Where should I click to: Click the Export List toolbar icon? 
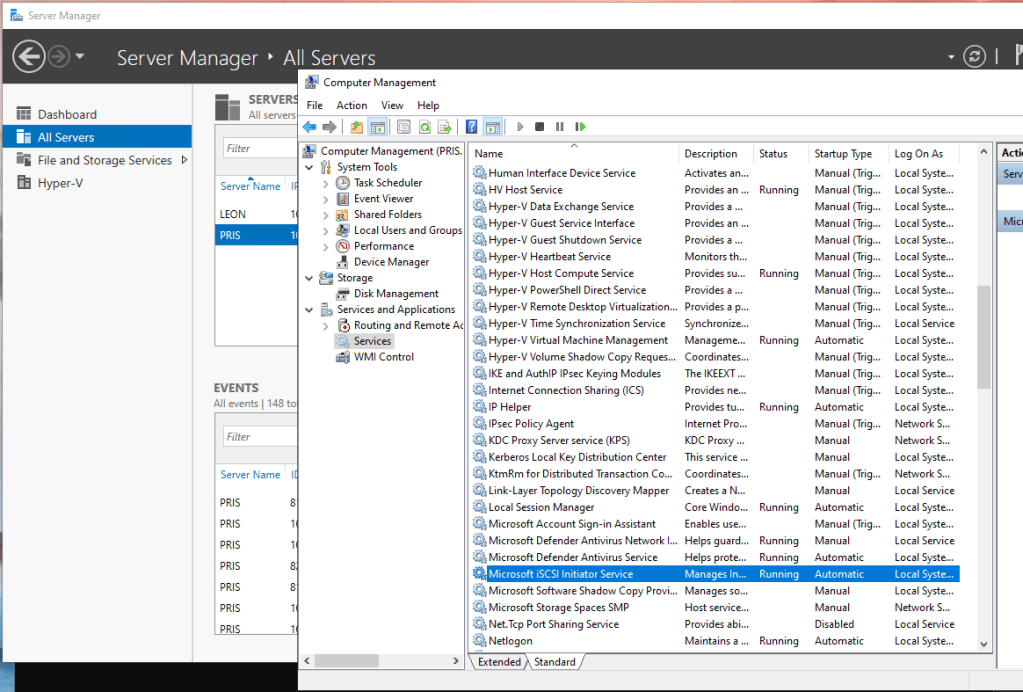pyautogui.click(x=444, y=127)
